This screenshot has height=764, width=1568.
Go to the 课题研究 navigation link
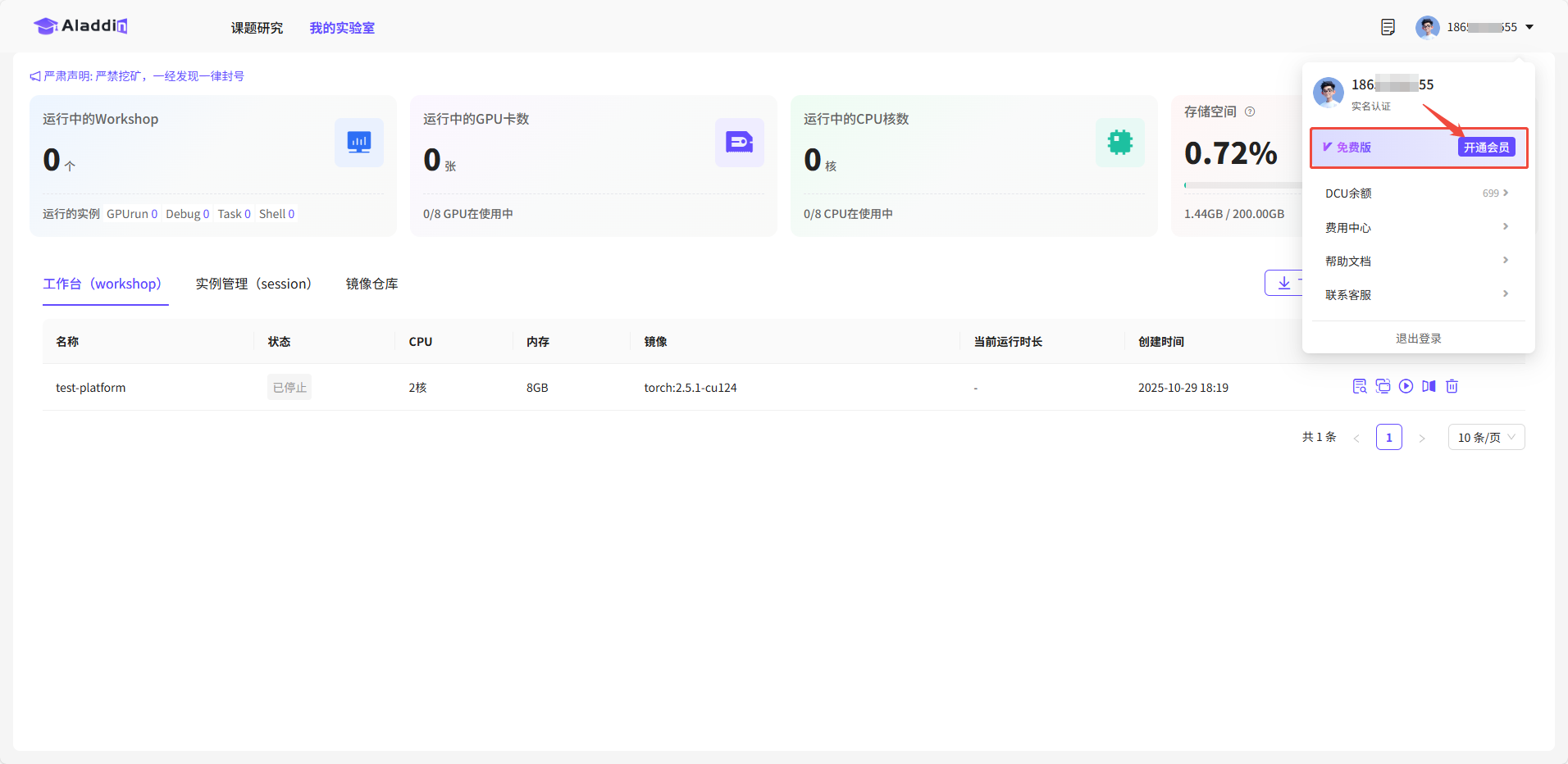point(257,28)
